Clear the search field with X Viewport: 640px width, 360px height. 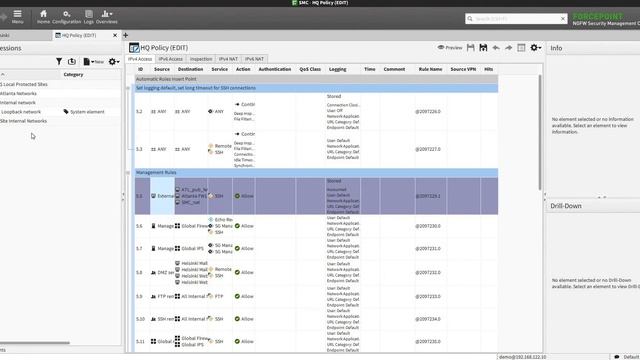coord(563,19)
